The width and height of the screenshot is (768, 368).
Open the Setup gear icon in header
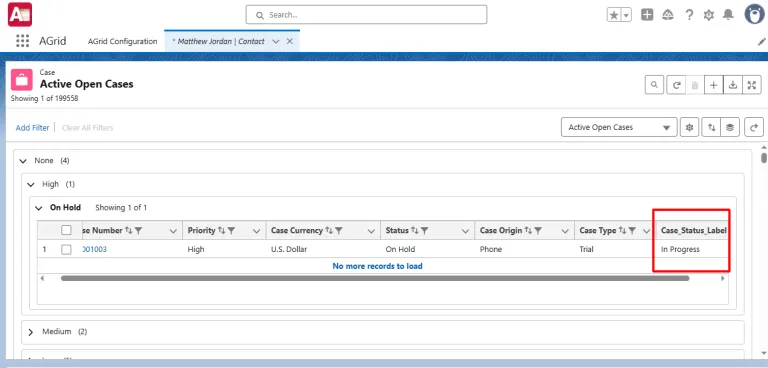coord(709,15)
